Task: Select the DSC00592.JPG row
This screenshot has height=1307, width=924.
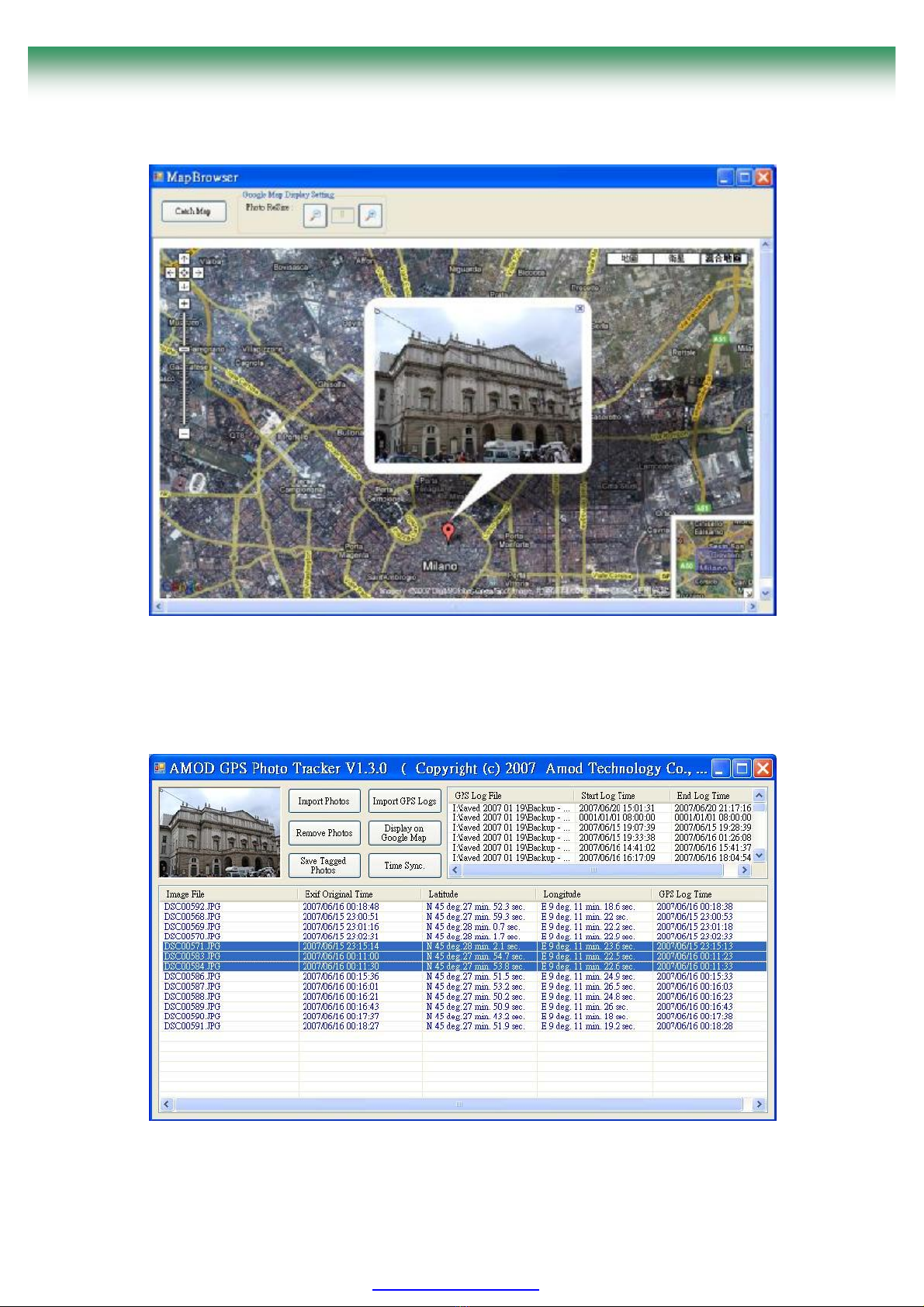Action: [463, 907]
